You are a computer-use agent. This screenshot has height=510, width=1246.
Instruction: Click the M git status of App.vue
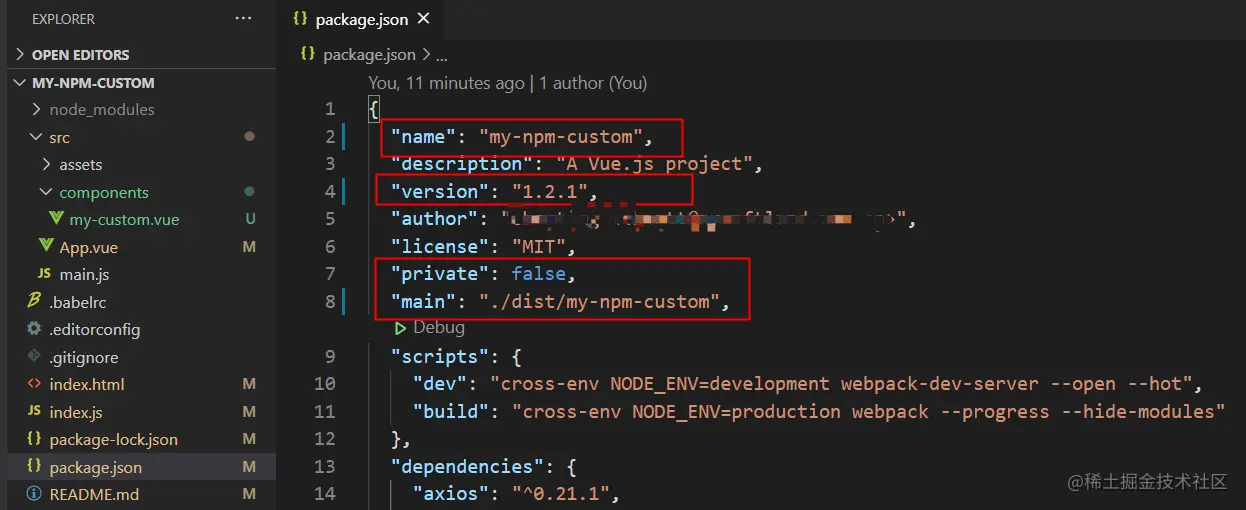(250, 247)
